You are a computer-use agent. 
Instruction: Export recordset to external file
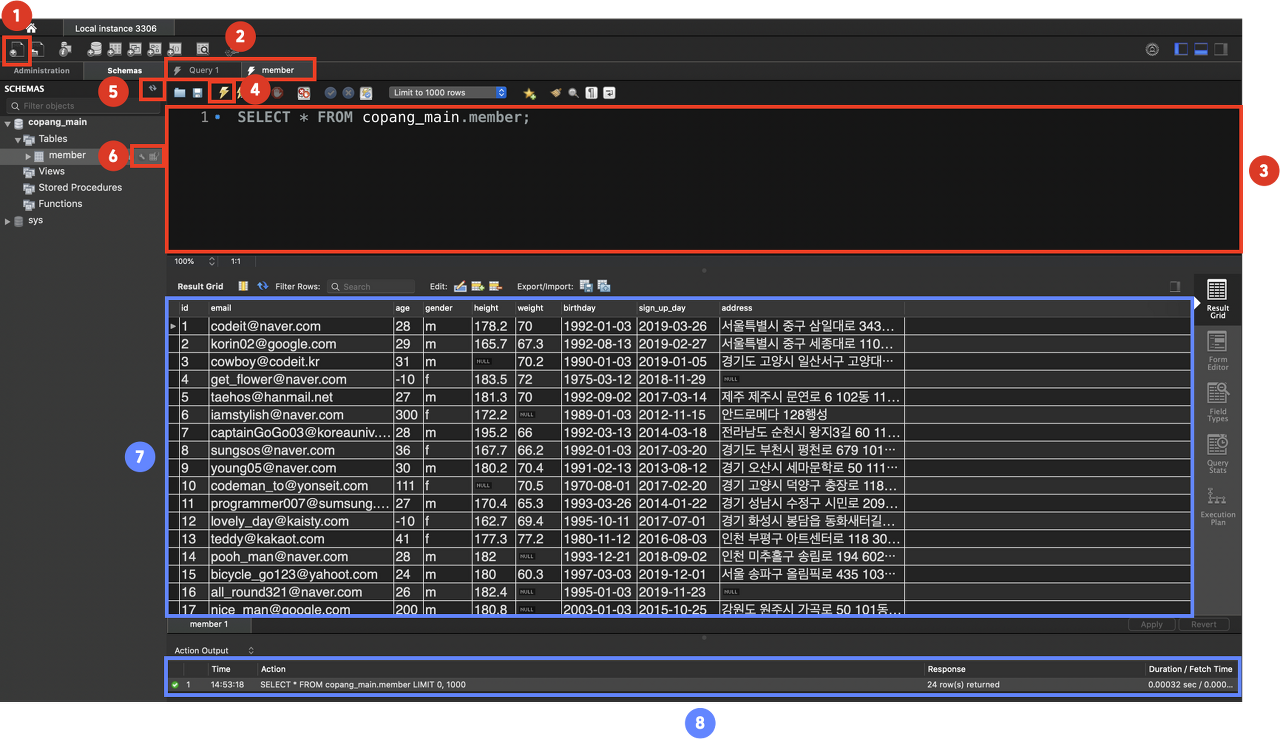[586, 286]
